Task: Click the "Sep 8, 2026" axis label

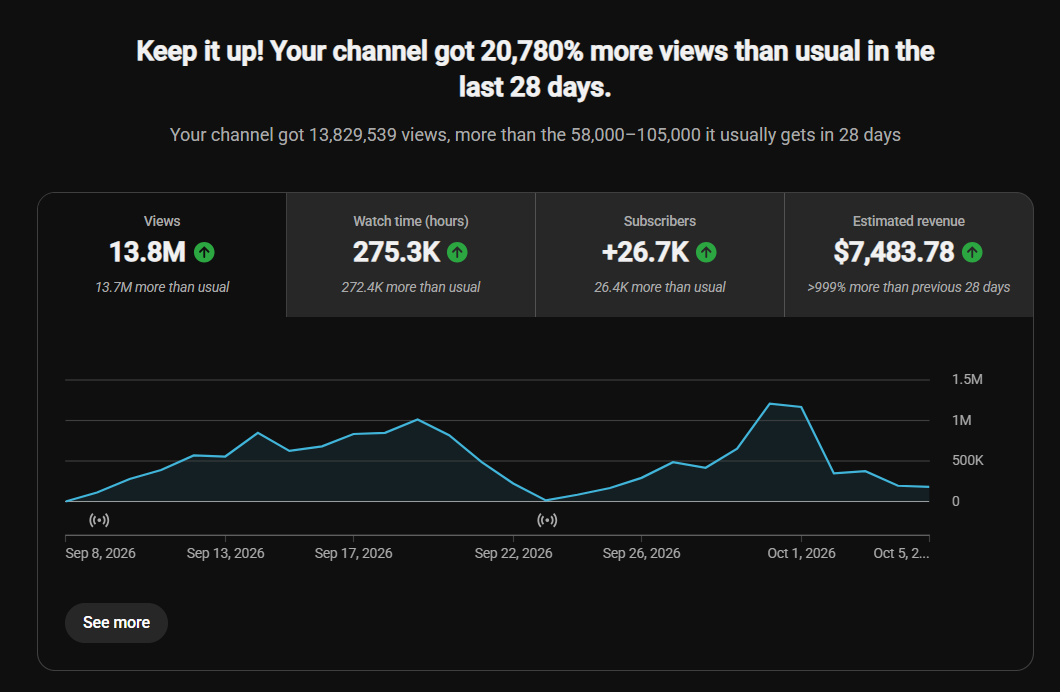Action: point(101,553)
